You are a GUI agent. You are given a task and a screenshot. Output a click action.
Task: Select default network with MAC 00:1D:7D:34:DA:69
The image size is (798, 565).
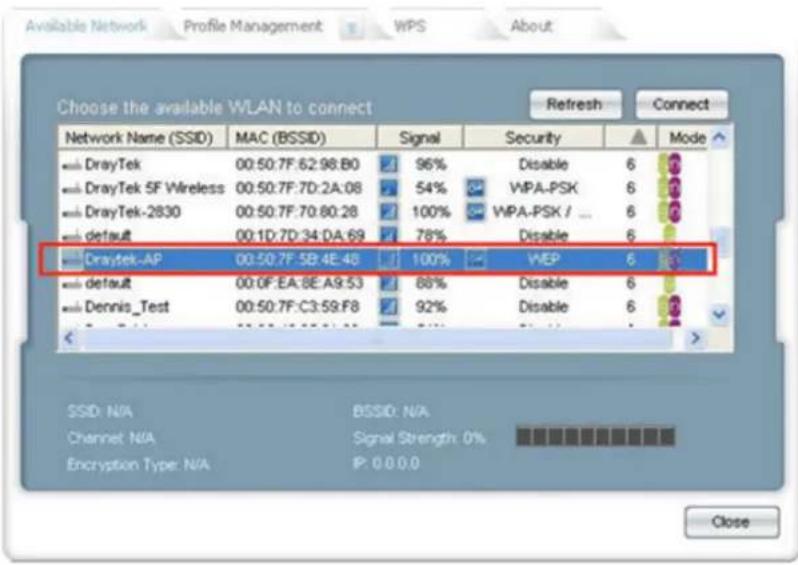[x=383, y=236]
